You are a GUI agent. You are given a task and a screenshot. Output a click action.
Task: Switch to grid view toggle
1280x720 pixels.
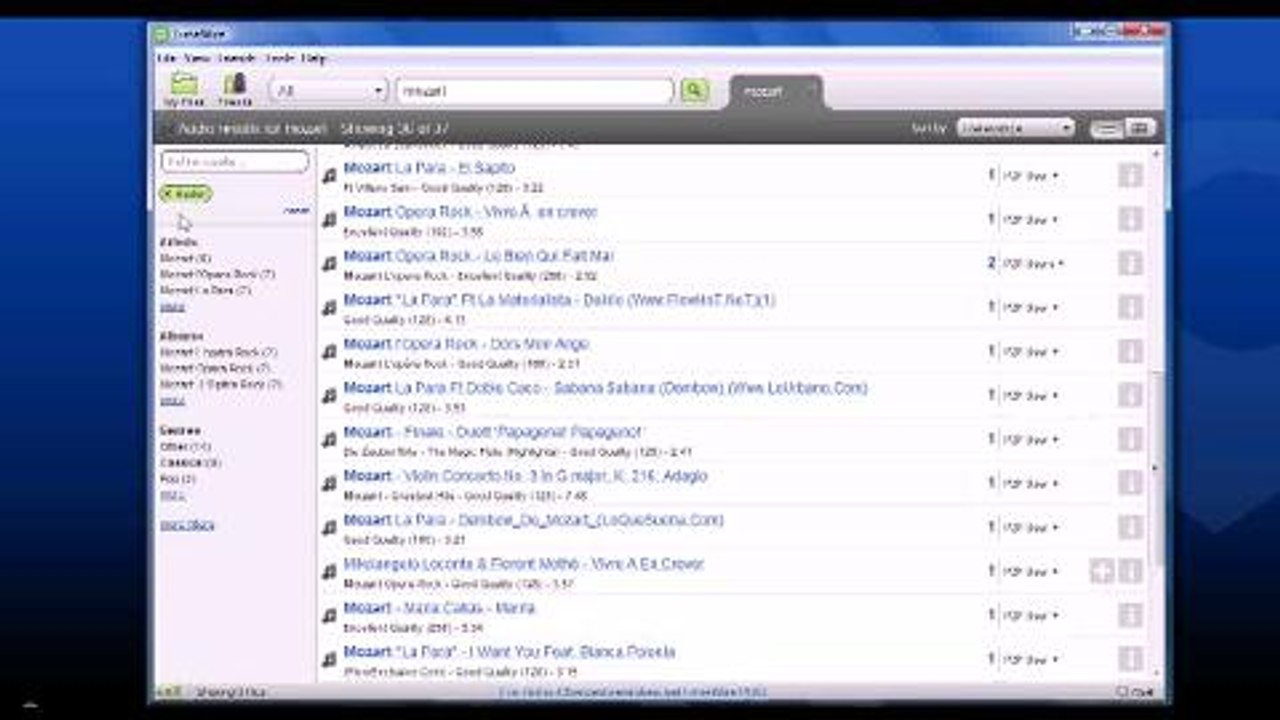coord(1138,128)
